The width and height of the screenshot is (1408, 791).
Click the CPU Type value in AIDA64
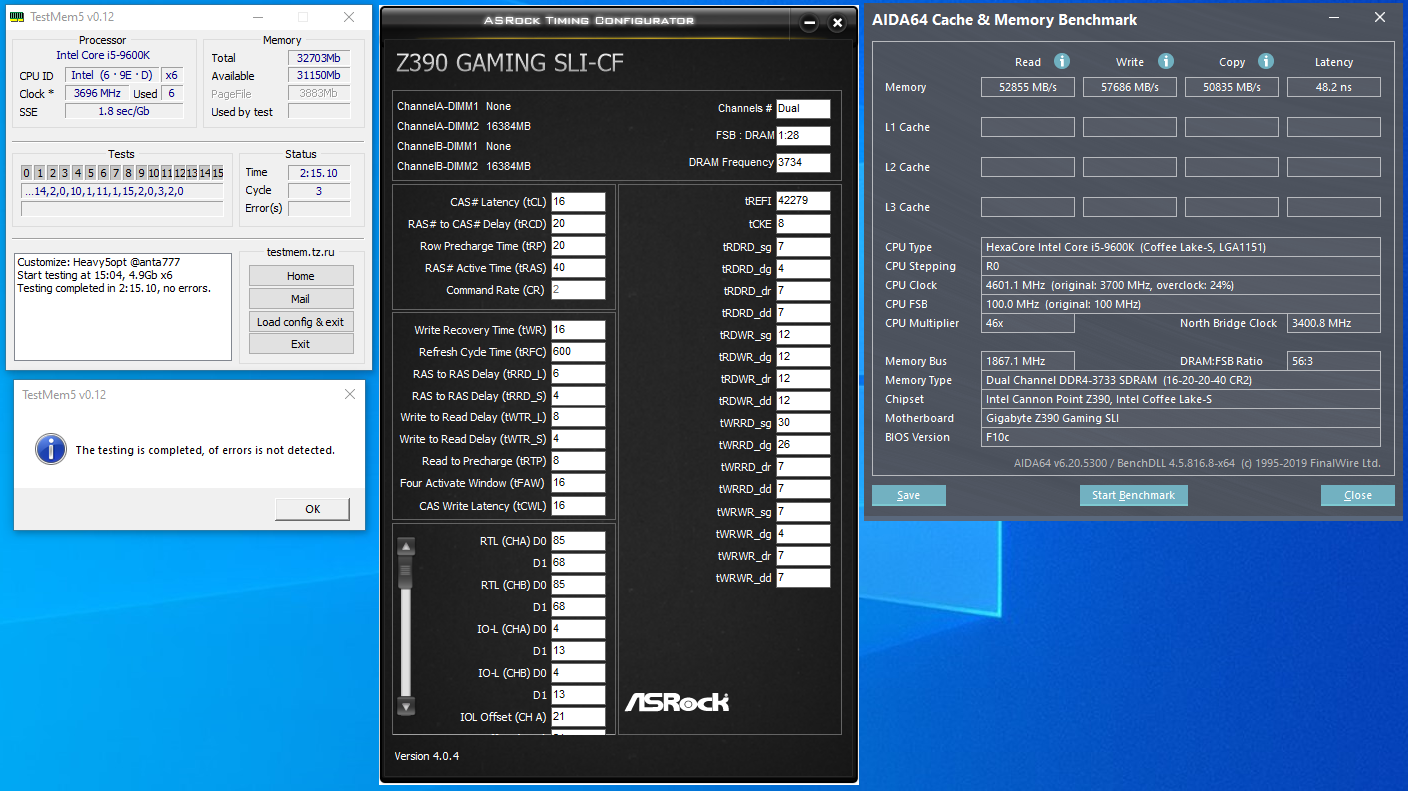1181,247
